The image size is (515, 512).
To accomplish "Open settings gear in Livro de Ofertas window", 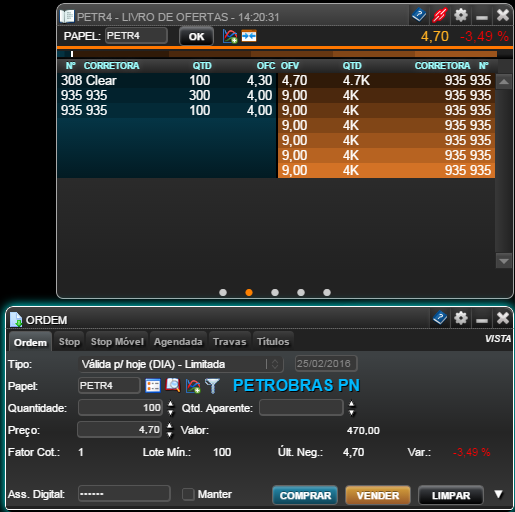I will point(461,15).
